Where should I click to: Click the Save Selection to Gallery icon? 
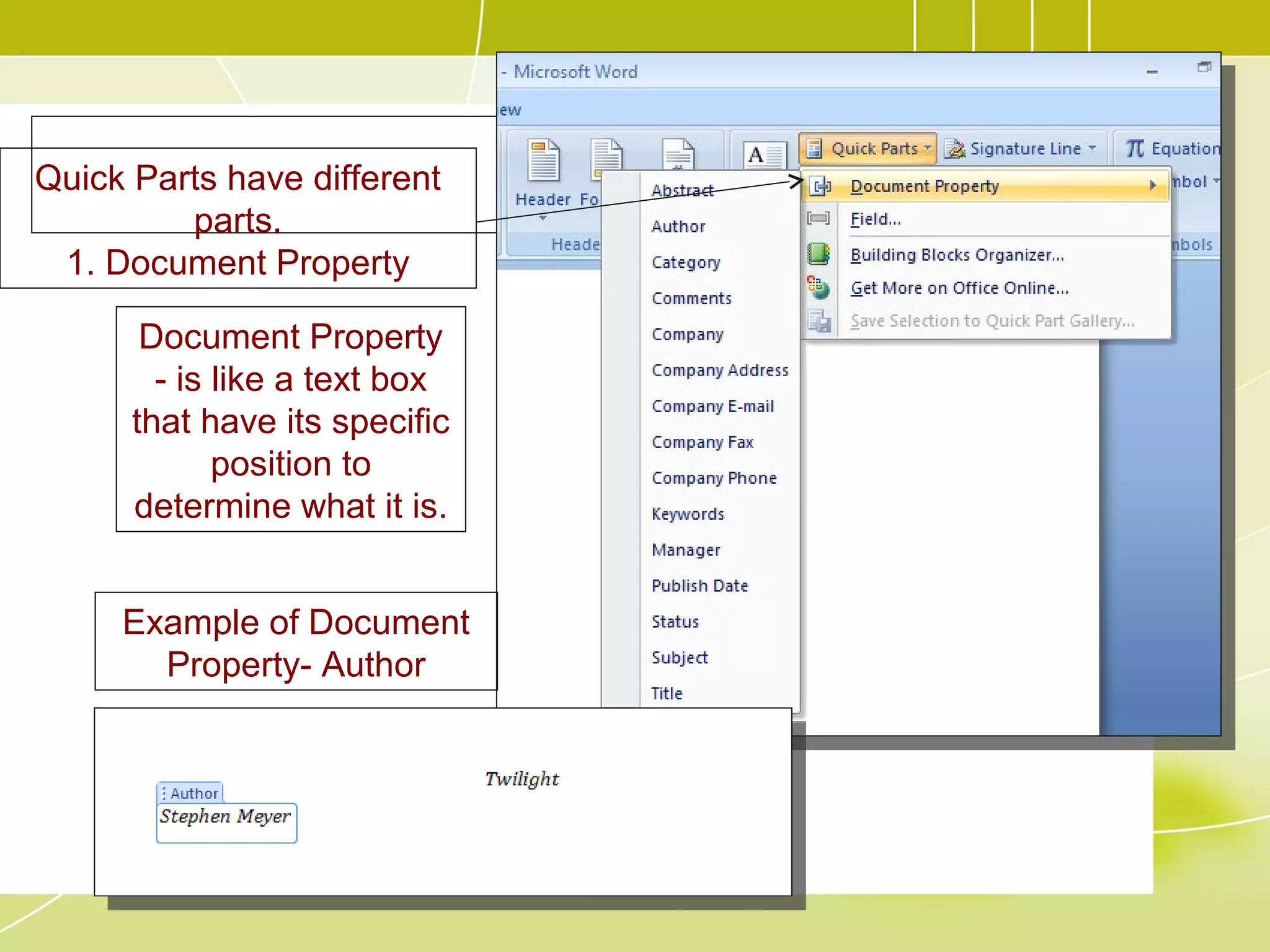click(819, 320)
